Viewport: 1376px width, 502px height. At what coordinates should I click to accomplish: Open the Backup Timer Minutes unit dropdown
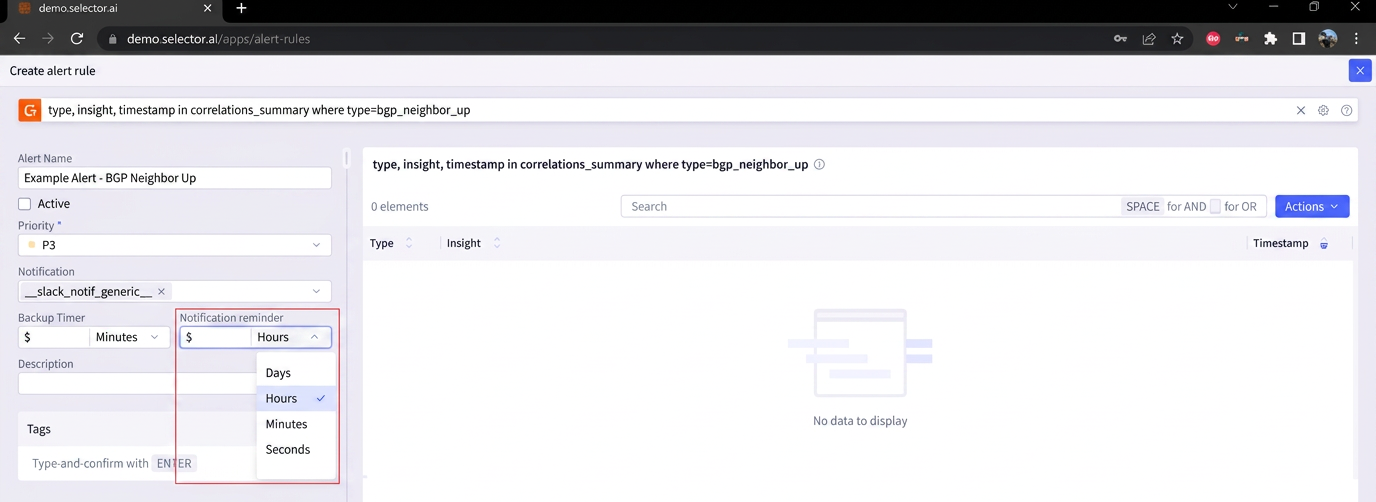point(128,338)
